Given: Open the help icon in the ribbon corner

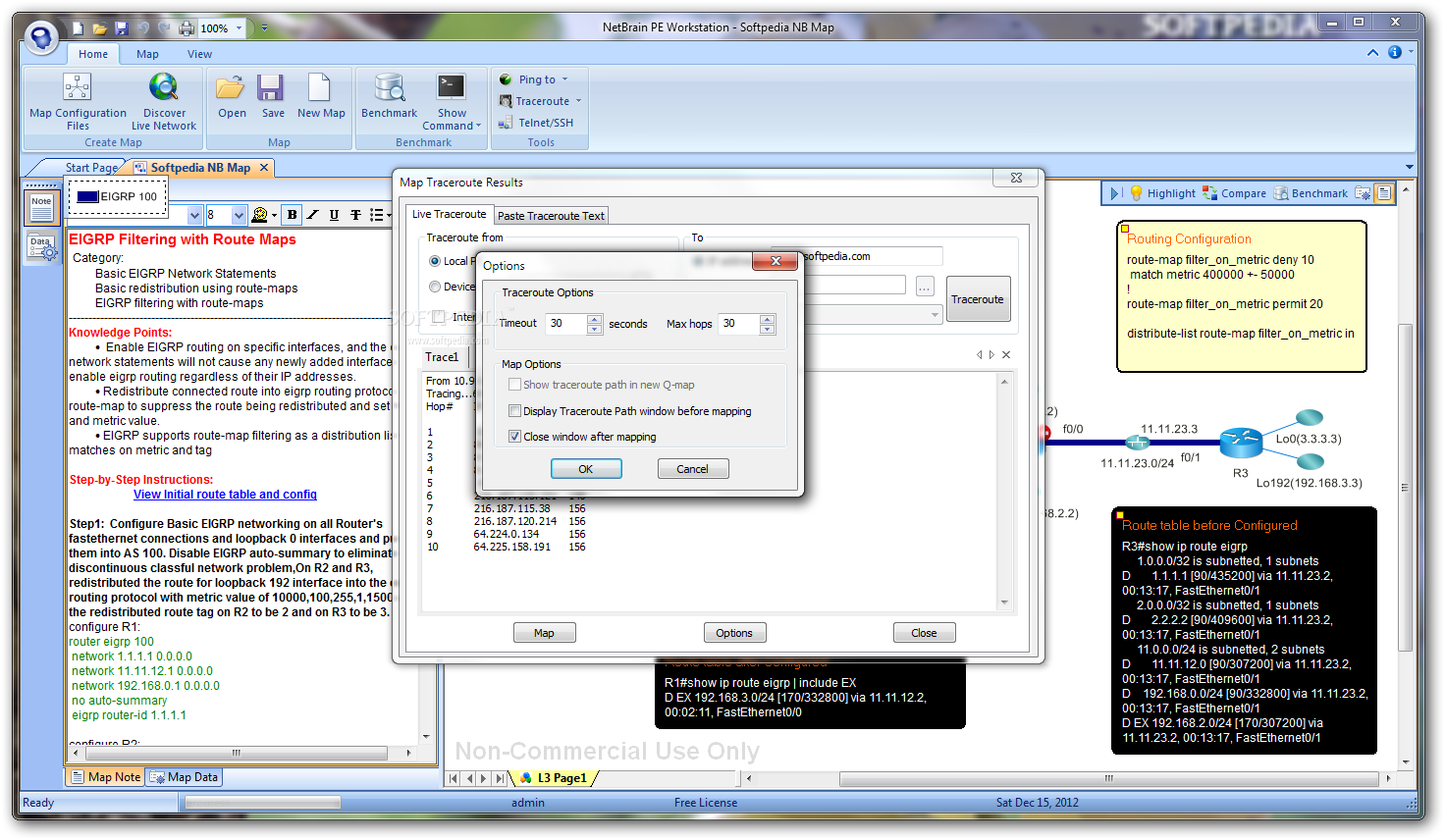Looking at the screenshot, I should pyautogui.click(x=1394, y=52).
